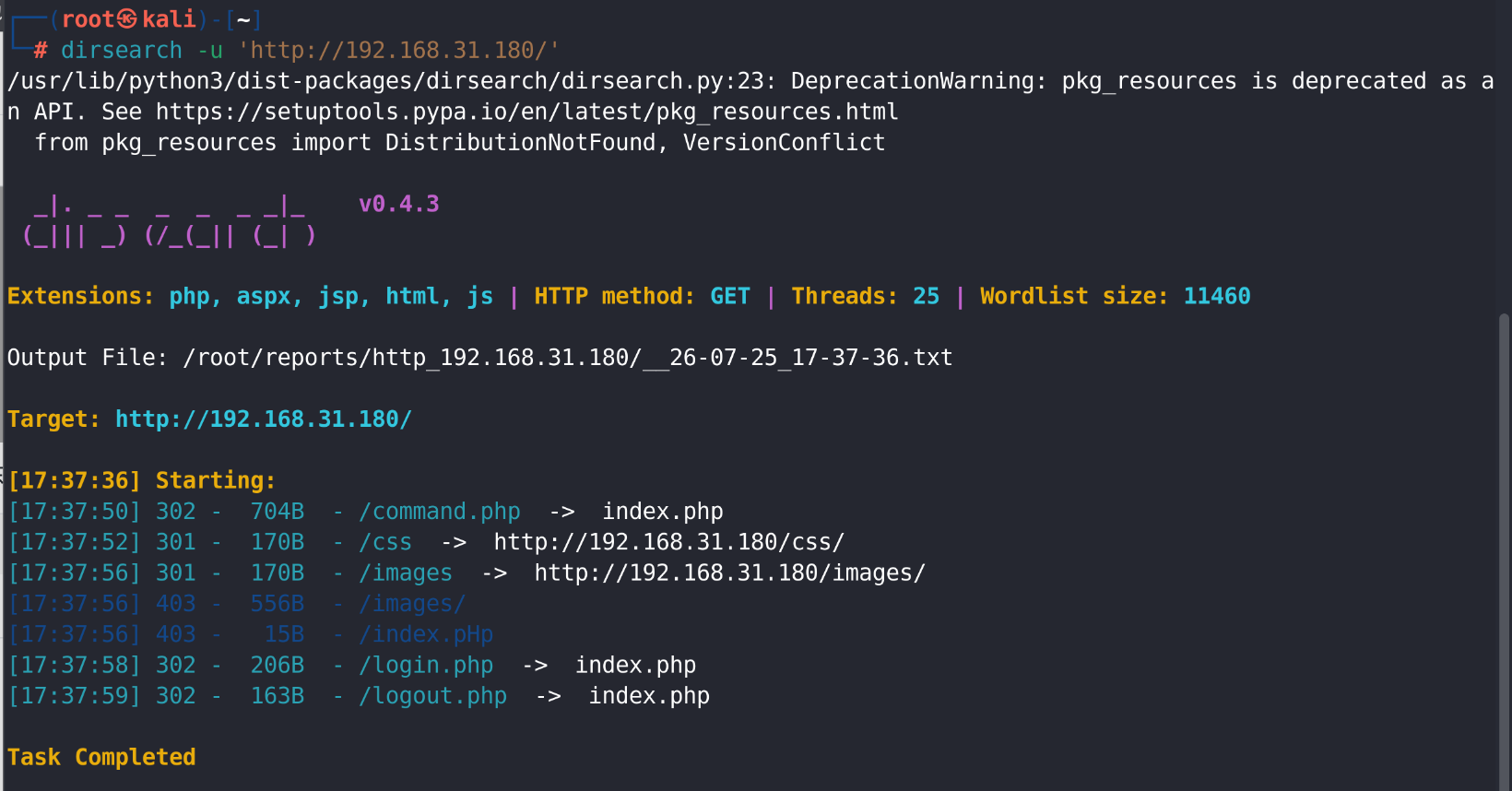The height and width of the screenshot is (791, 1512).
Task: Click the http://192.168.31.180/css/ redirect URL
Action: [x=669, y=542]
